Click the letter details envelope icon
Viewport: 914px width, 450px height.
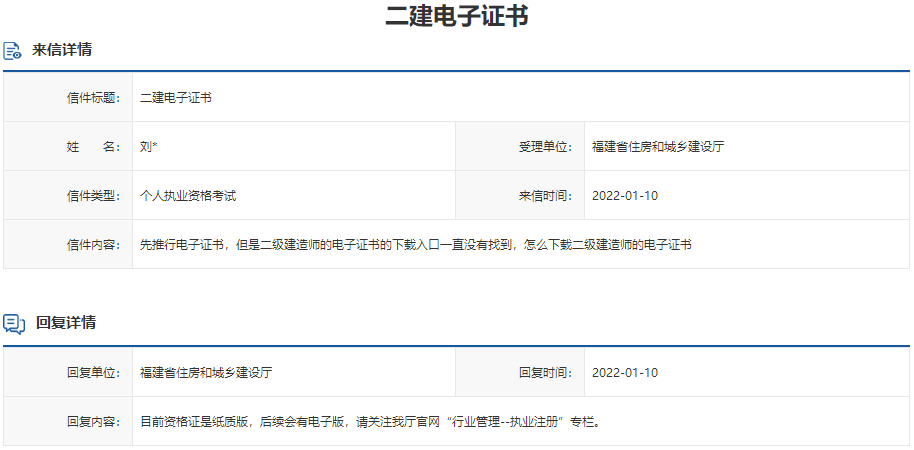(x=13, y=50)
